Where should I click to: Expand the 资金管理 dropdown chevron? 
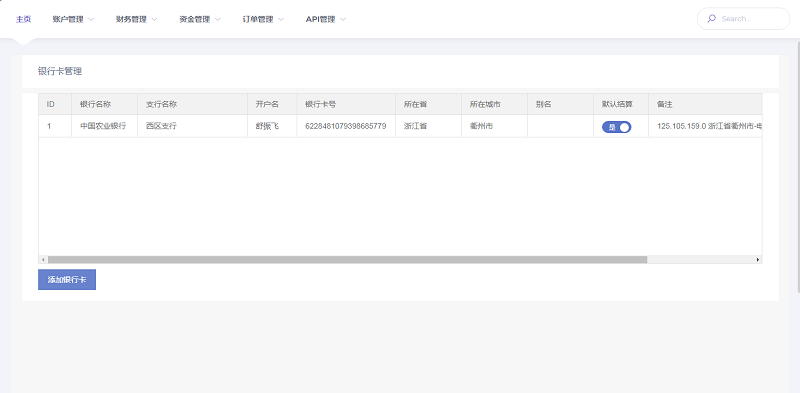click(x=217, y=19)
